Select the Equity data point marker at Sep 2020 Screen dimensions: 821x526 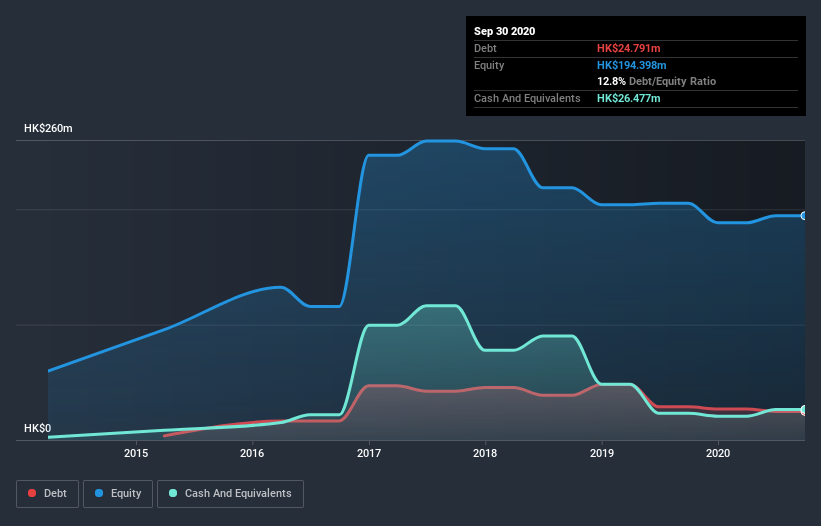[x=804, y=216]
